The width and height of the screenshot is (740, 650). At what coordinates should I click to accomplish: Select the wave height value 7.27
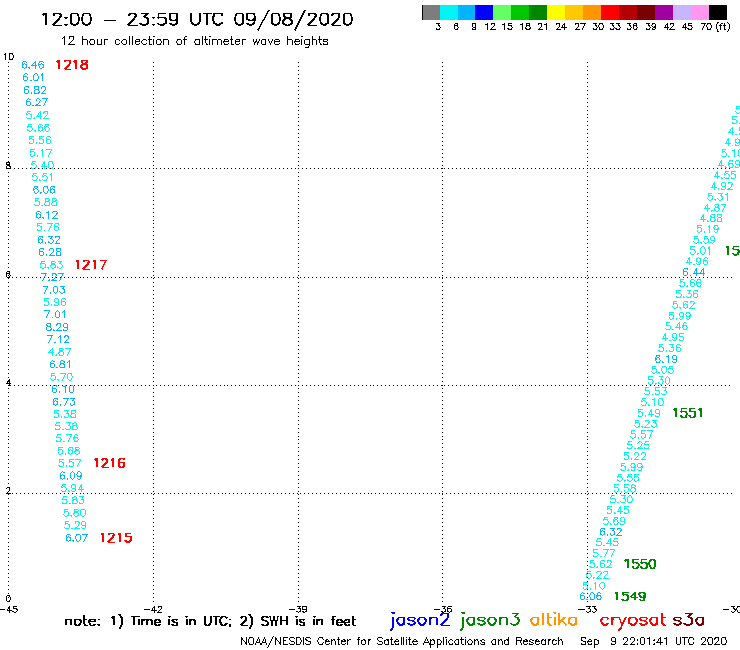pos(52,277)
